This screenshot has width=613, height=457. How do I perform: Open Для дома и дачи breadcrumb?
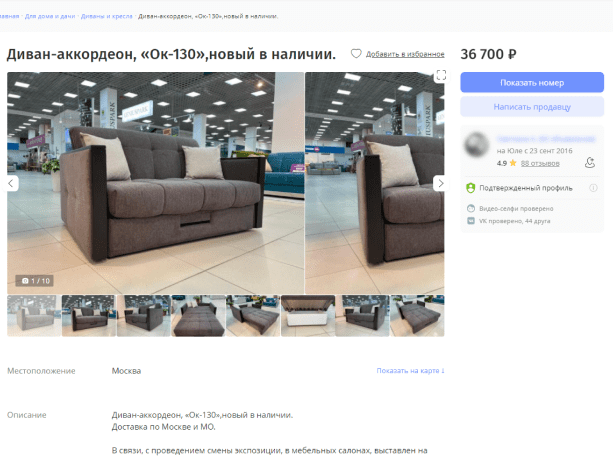50,16
